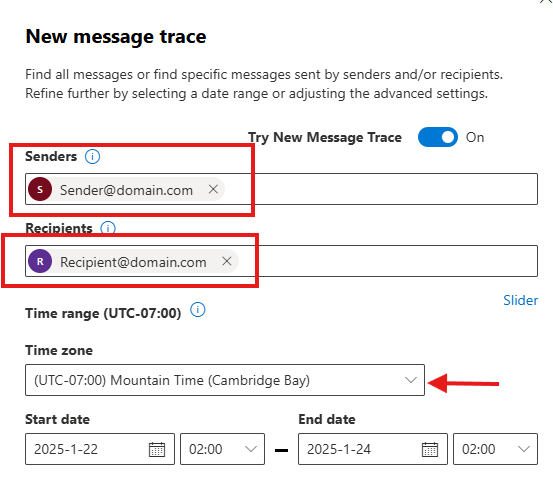This screenshot has height=479, width=553.
Task: Turn off Try New Message Trace toggle
Action: tap(438, 137)
